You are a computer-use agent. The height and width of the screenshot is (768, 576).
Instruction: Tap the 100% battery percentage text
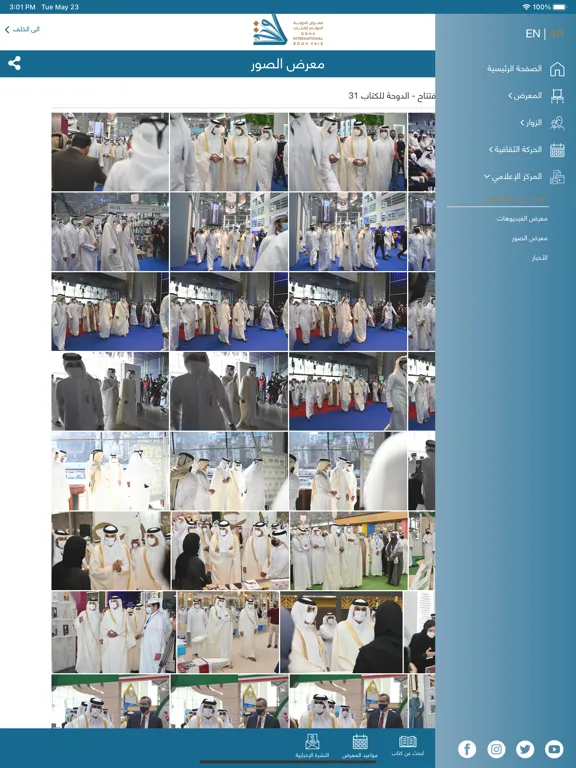(542, 7)
